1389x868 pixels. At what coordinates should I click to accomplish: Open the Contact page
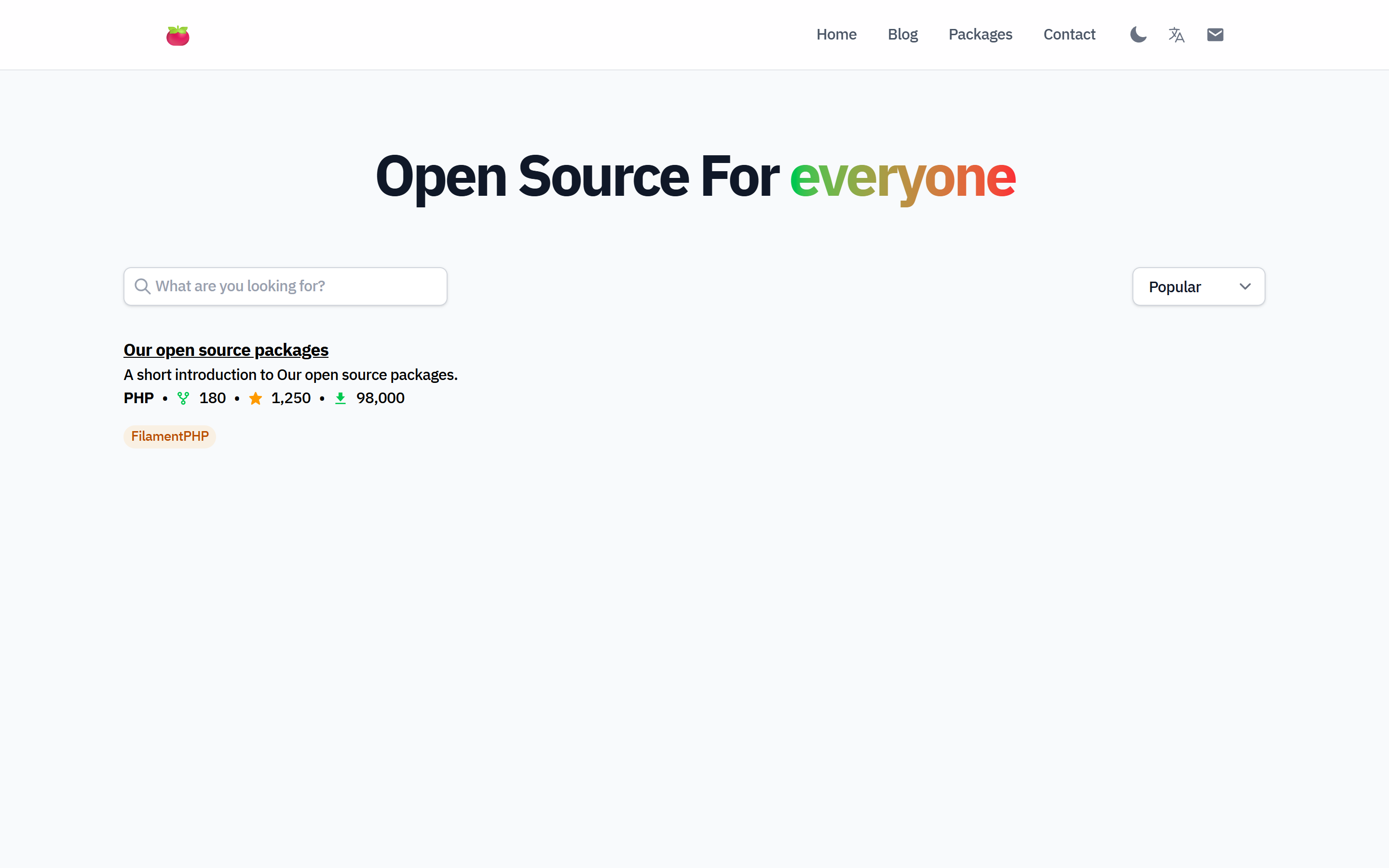click(1069, 34)
